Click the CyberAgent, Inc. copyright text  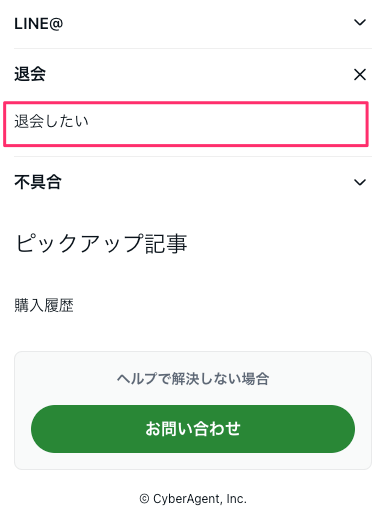point(200,499)
